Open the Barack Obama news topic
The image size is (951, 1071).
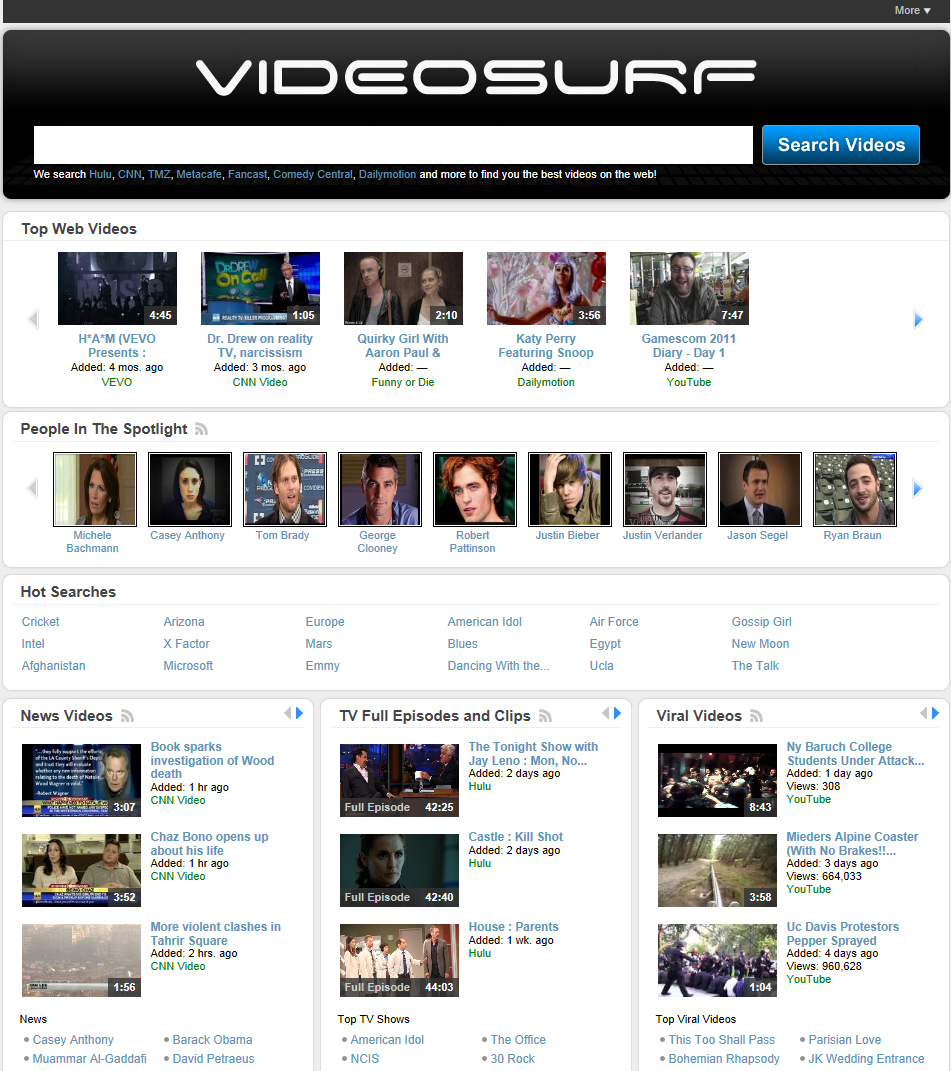click(212, 1040)
